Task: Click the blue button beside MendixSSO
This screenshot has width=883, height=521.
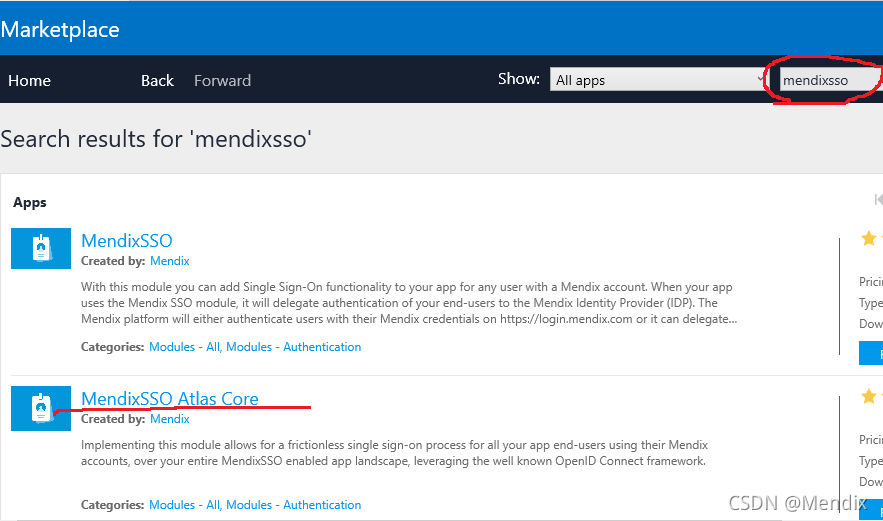Action: tap(871, 353)
